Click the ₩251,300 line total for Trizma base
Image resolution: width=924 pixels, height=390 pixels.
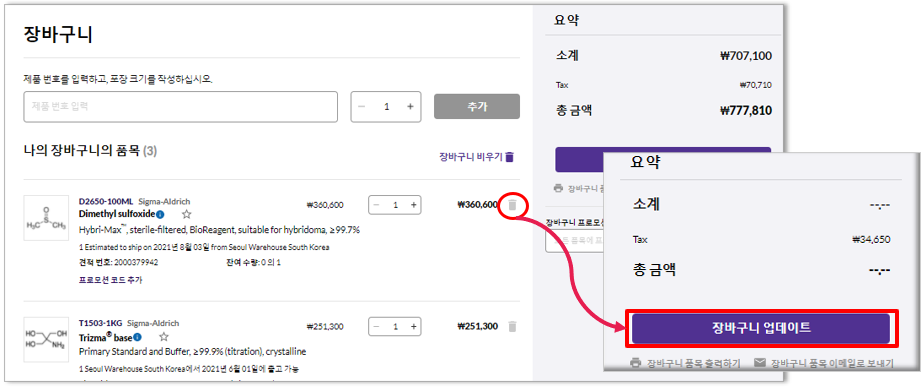(477, 326)
